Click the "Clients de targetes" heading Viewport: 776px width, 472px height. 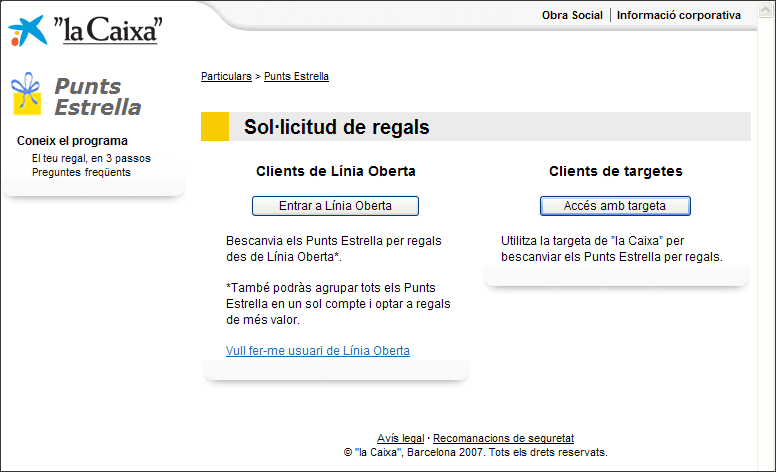point(616,171)
